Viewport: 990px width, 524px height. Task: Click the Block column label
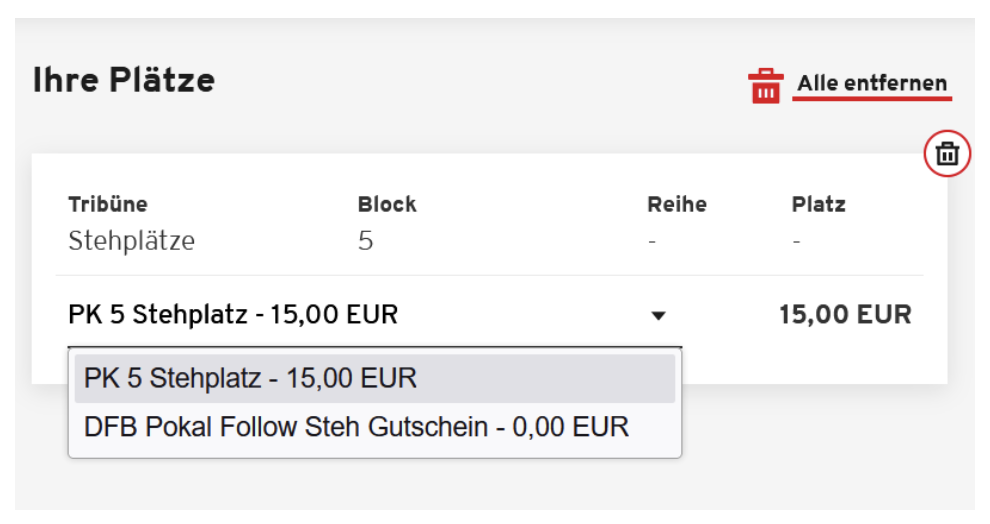click(387, 204)
